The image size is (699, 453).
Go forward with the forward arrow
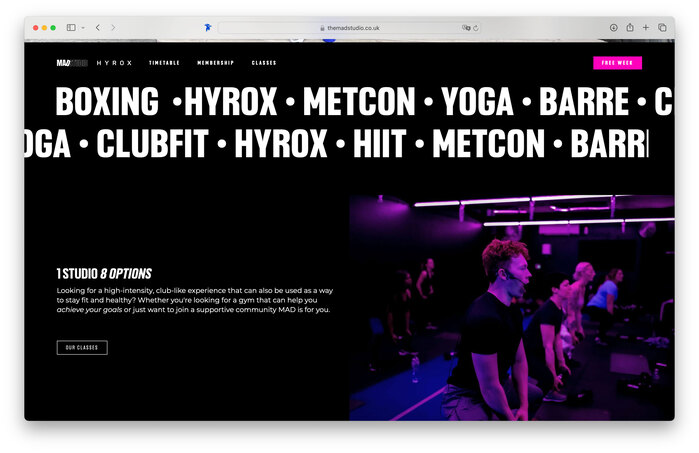tap(113, 28)
